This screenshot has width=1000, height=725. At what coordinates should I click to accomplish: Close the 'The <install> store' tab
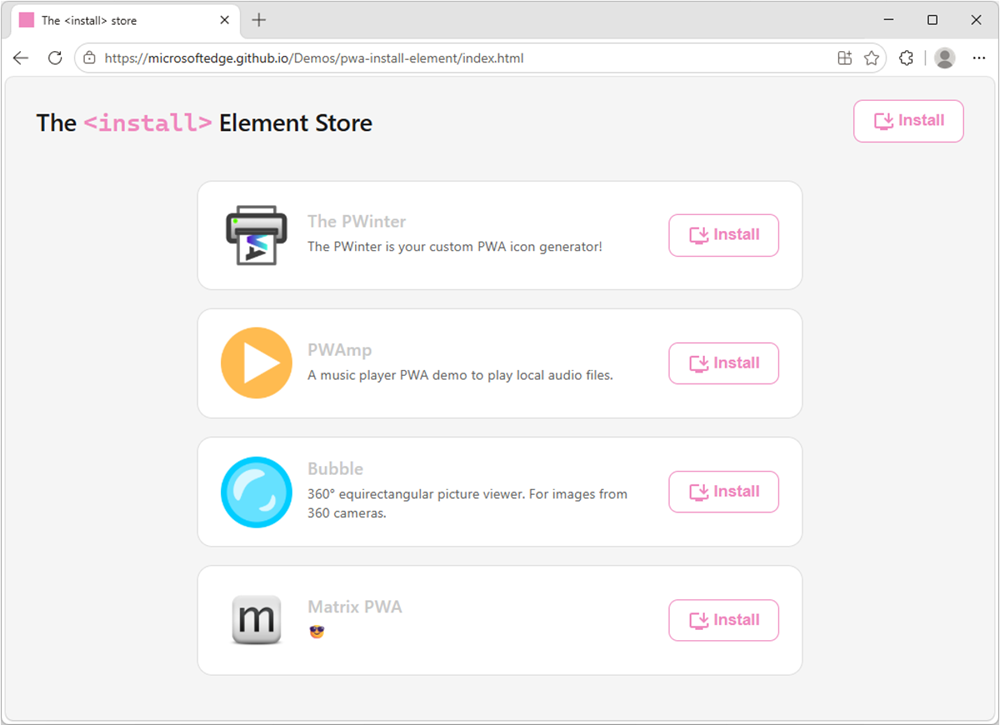[x=224, y=20]
